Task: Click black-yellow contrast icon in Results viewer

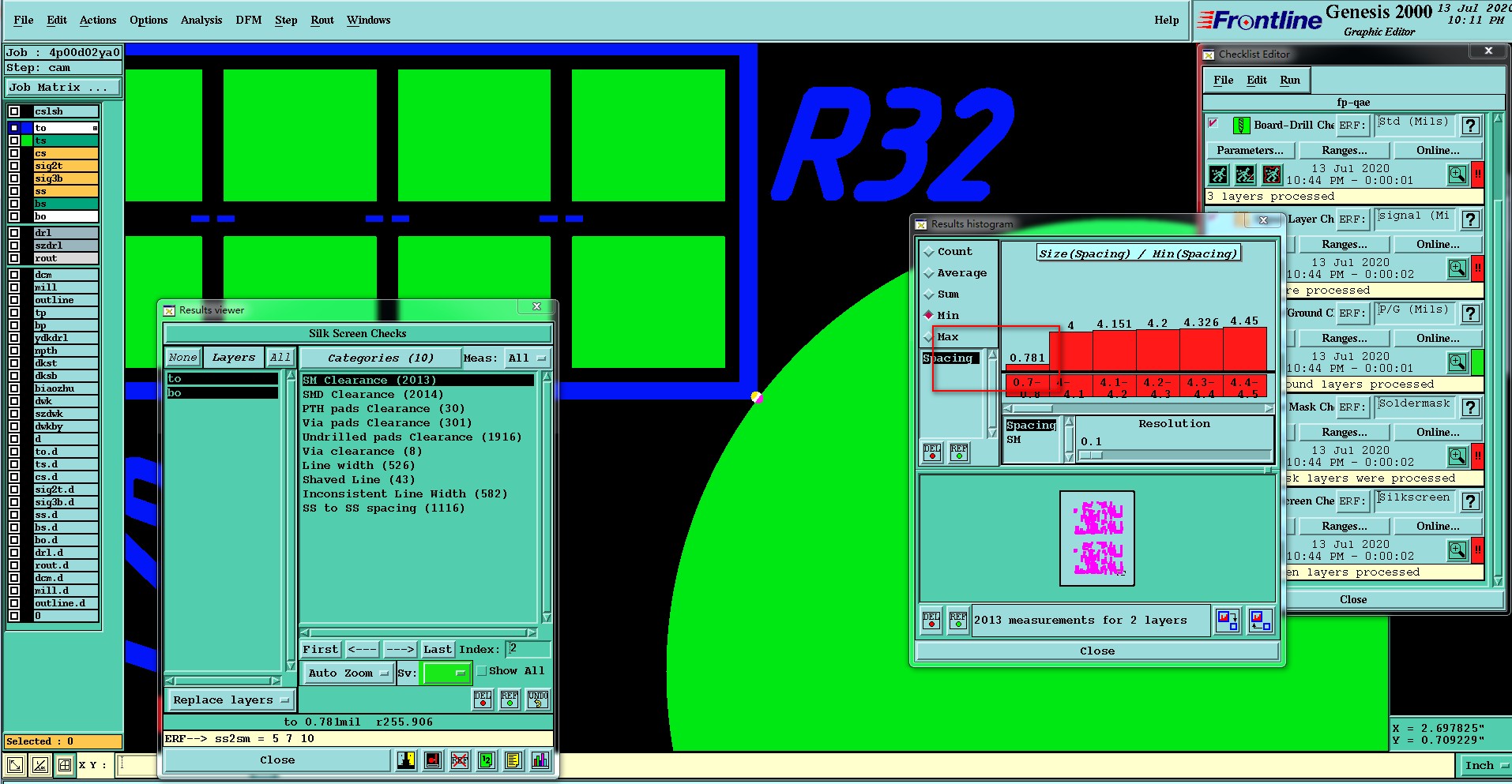Action: [406, 760]
